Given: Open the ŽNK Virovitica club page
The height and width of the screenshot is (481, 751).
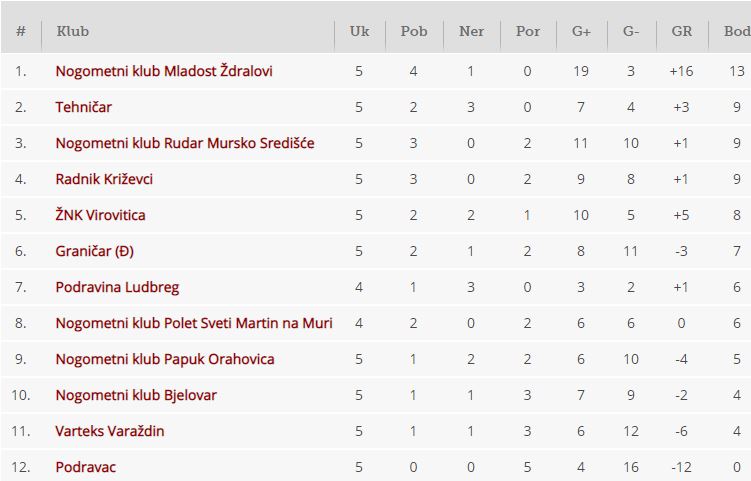Looking at the screenshot, I should click(101, 215).
